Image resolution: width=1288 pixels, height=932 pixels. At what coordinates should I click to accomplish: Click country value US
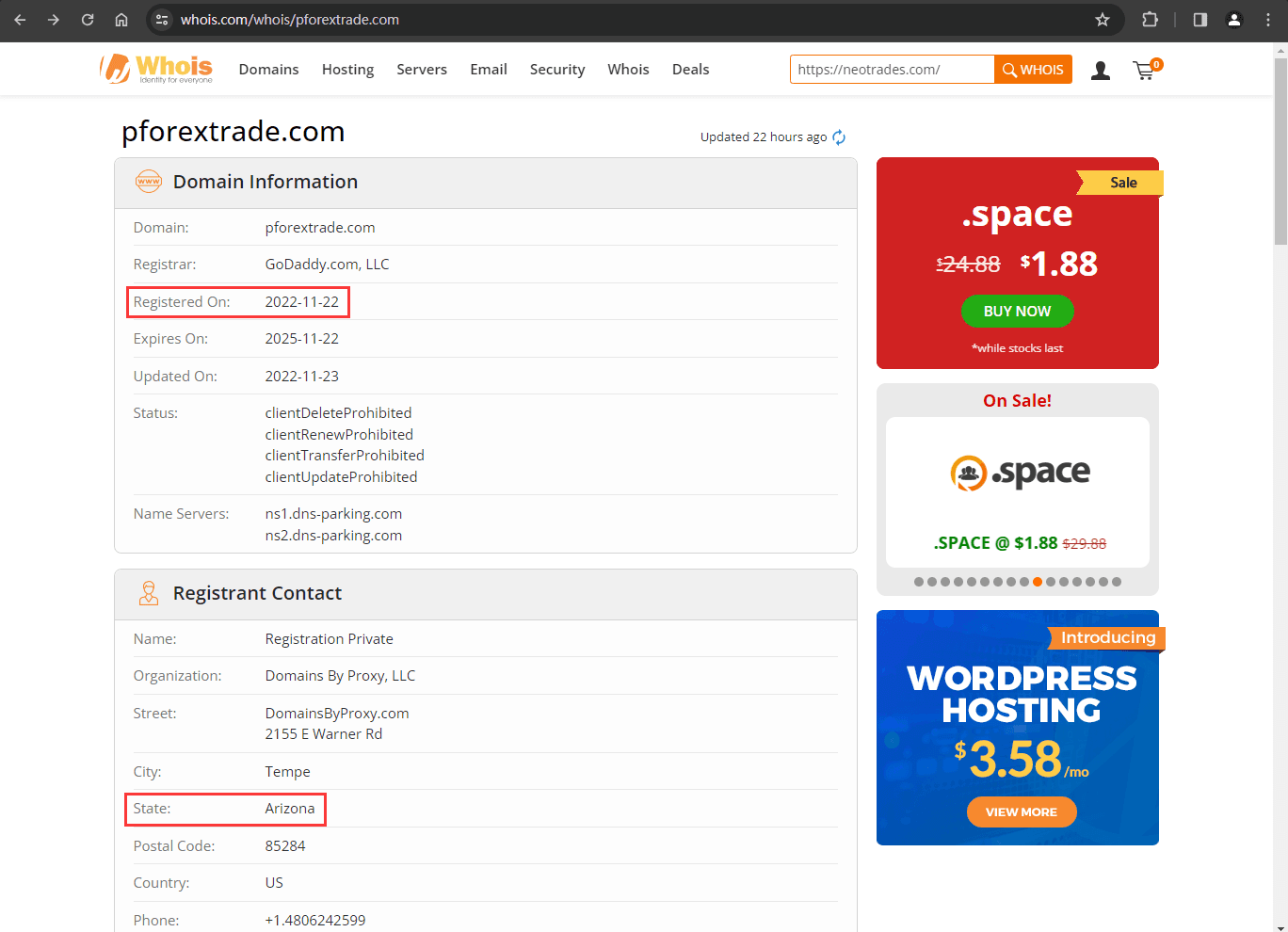274,883
